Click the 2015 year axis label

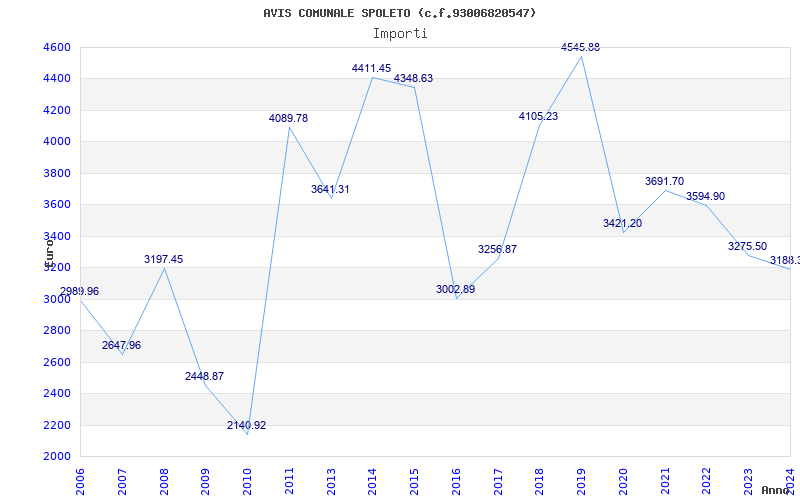point(414,482)
